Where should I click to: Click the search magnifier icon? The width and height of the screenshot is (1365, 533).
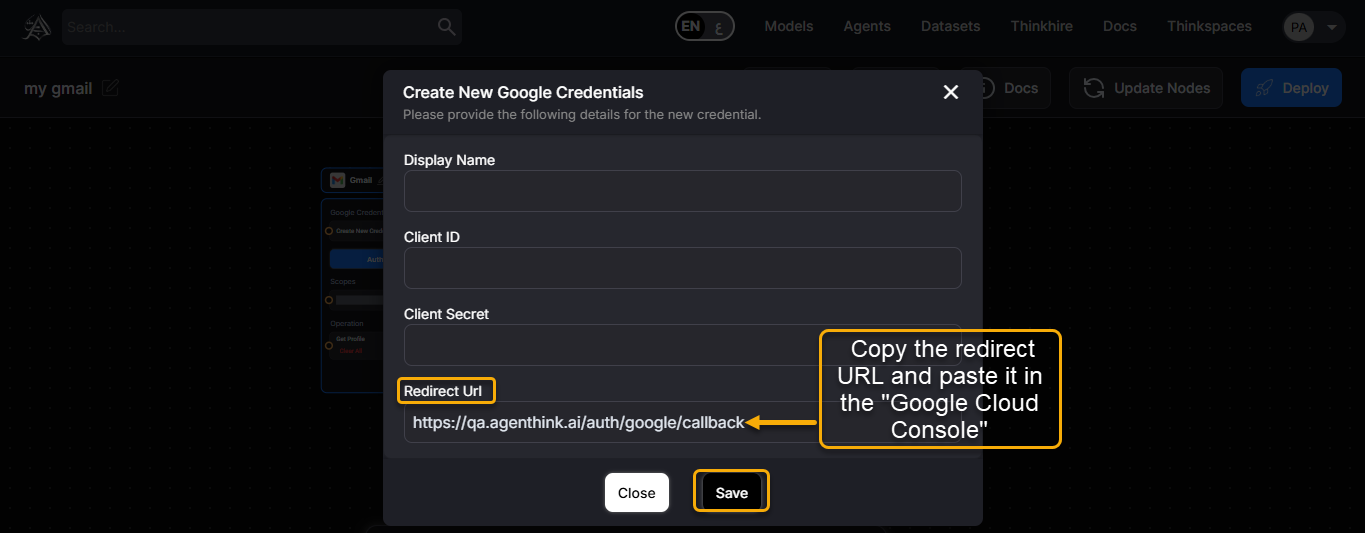(x=446, y=27)
